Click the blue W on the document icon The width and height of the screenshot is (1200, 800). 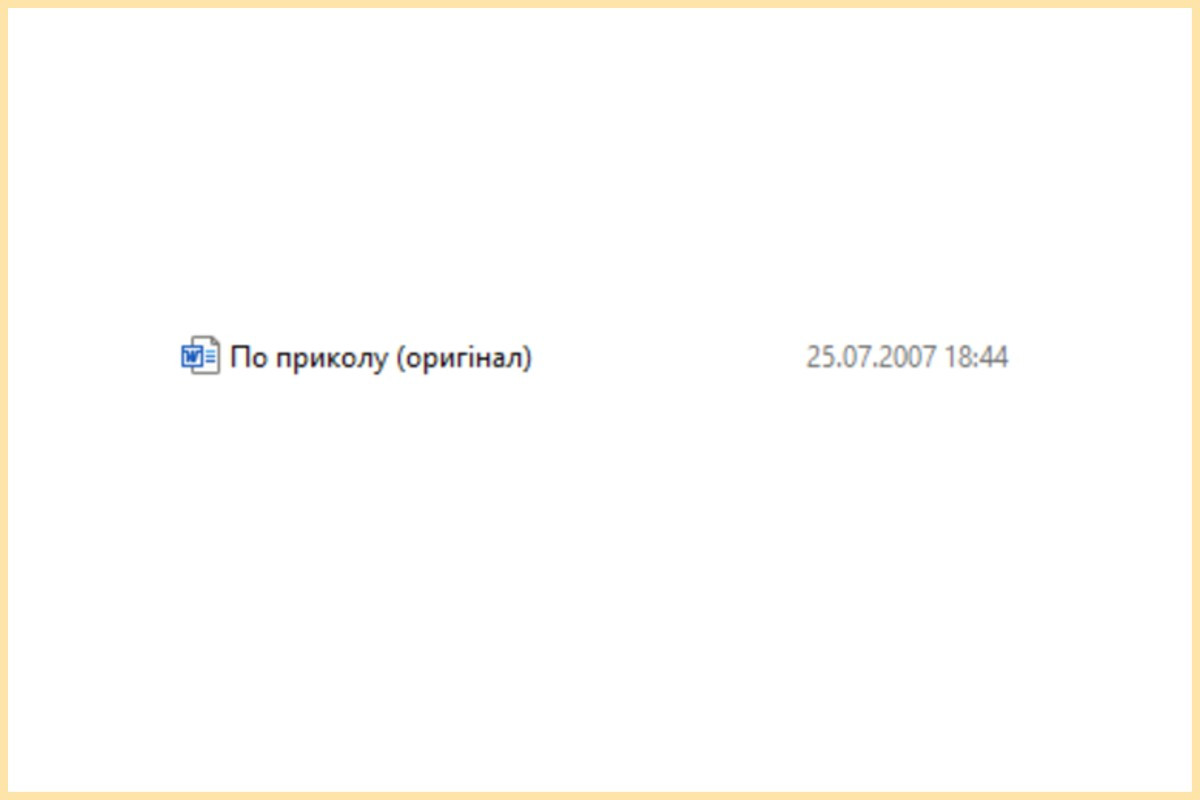[x=191, y=357]
